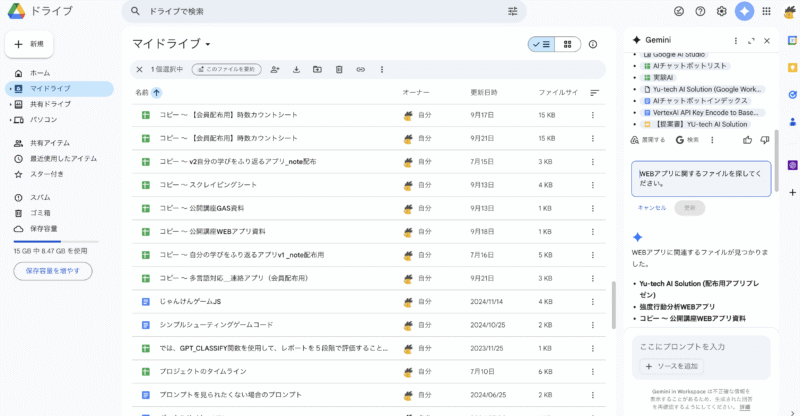800x416 pixels.
Task: Open the Gemini sparkle icon in top bar
Action: tap(745, 12)
